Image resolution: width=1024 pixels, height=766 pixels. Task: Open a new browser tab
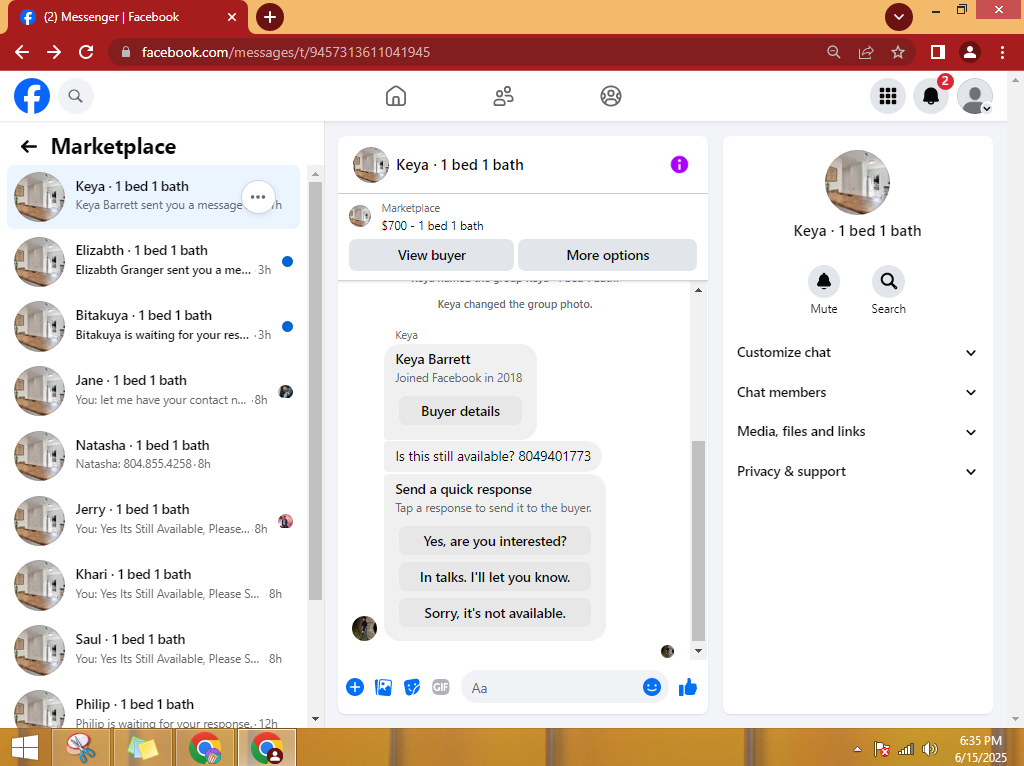click(270, 17)
